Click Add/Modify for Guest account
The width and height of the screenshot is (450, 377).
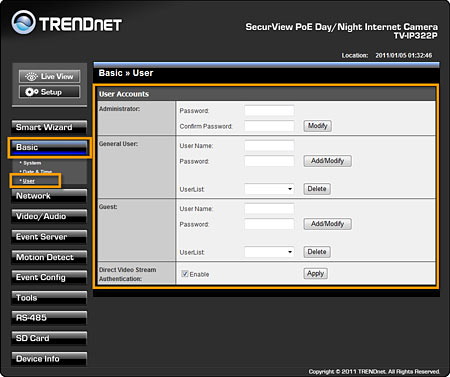pos(327,224)
